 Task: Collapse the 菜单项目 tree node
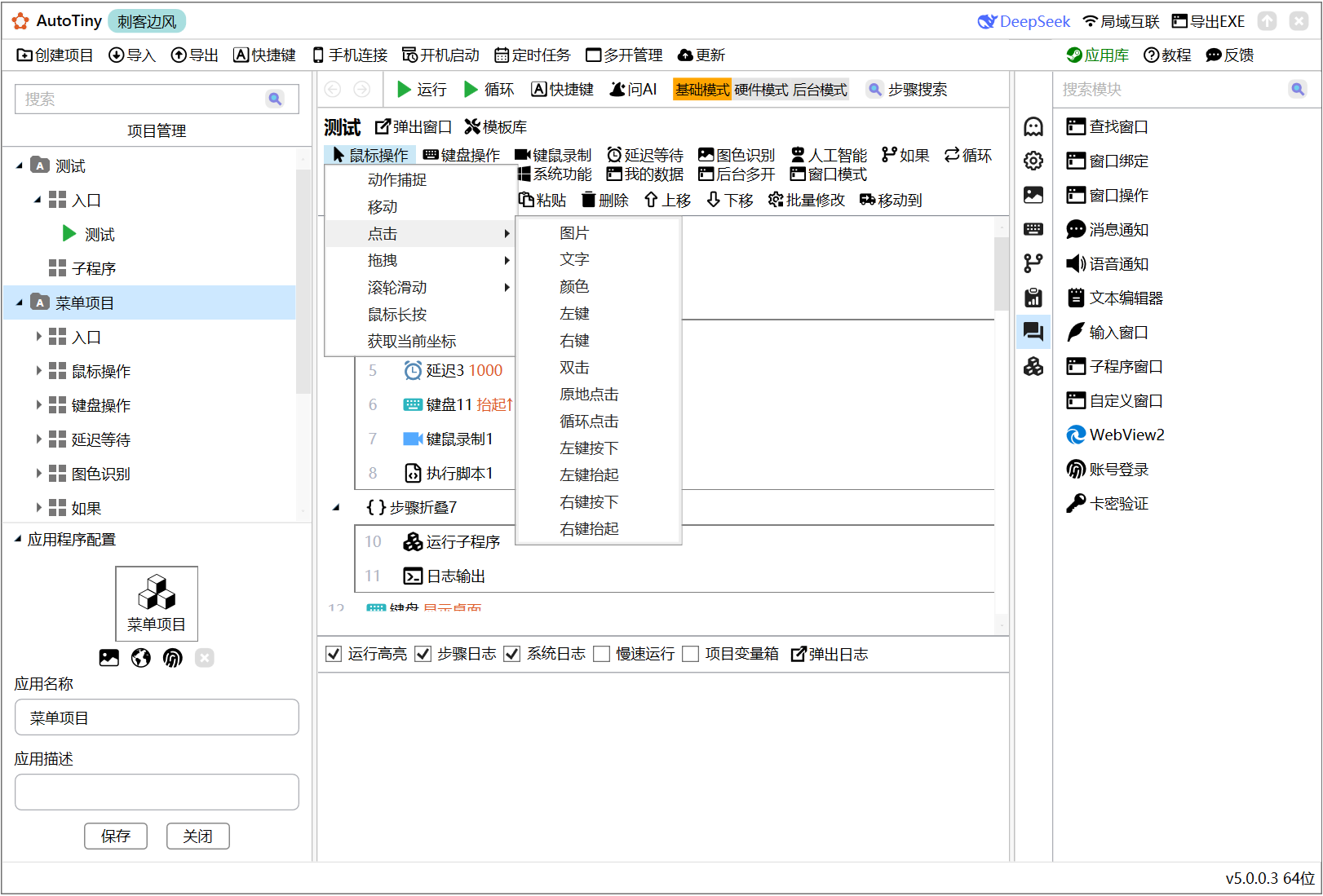(x=20, y=302)
